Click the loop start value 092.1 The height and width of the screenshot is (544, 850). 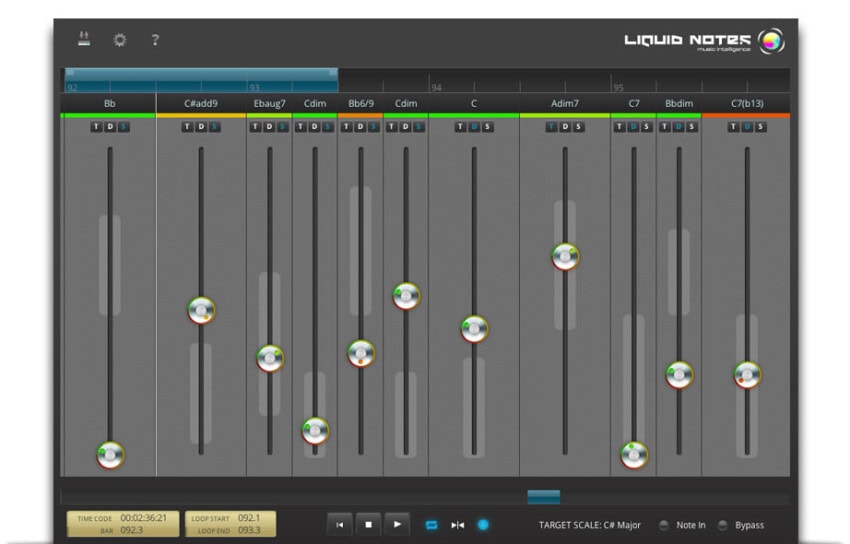click(x=249, y=517)
